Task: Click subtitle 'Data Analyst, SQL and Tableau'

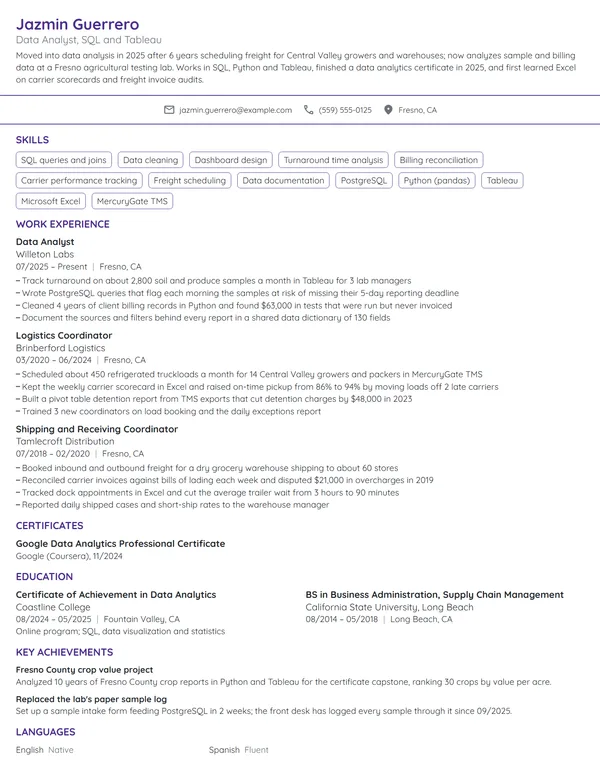Action: click(89, 40)
